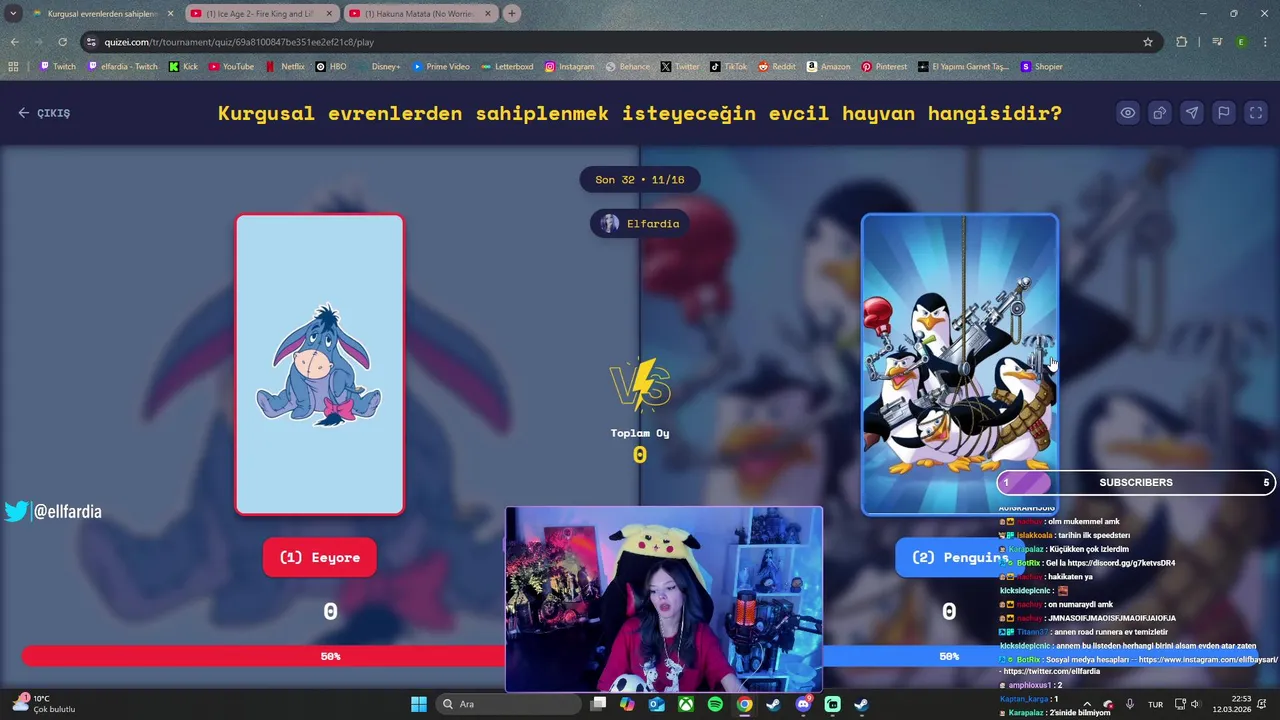Close the Hakuna Matata tab

click(x=487, y=14)
